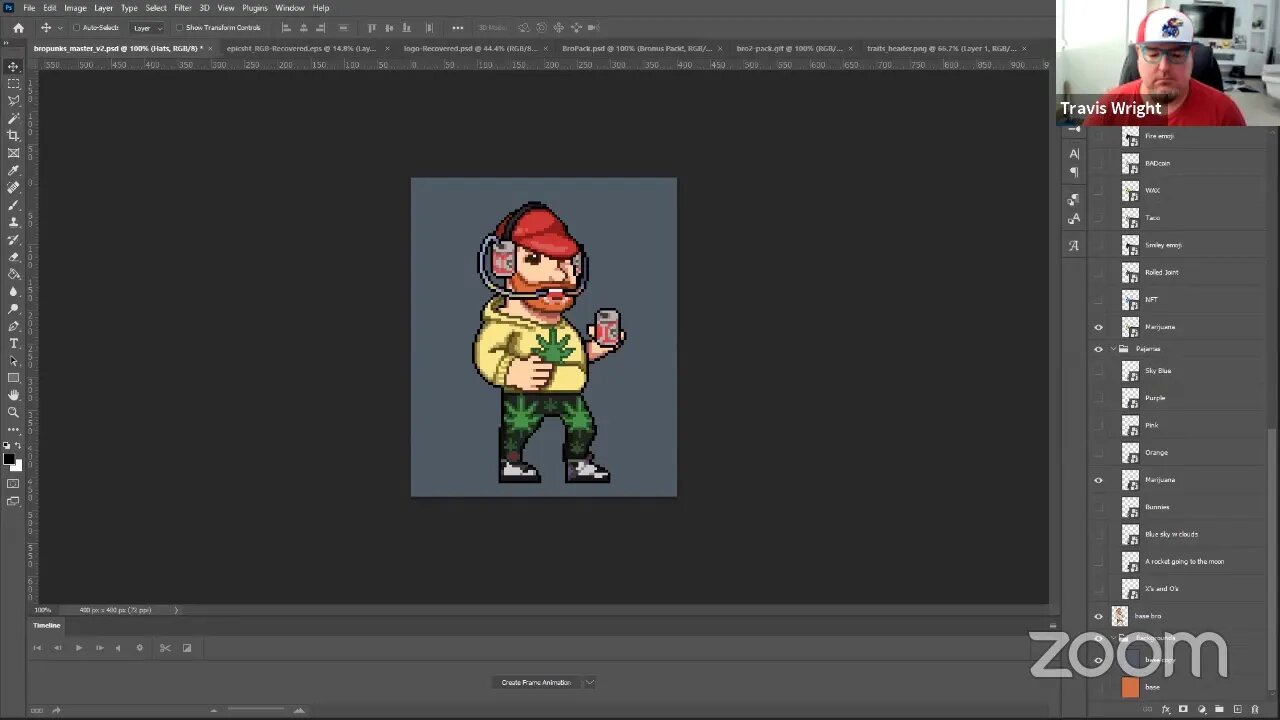Select the Brush tool

13,205
